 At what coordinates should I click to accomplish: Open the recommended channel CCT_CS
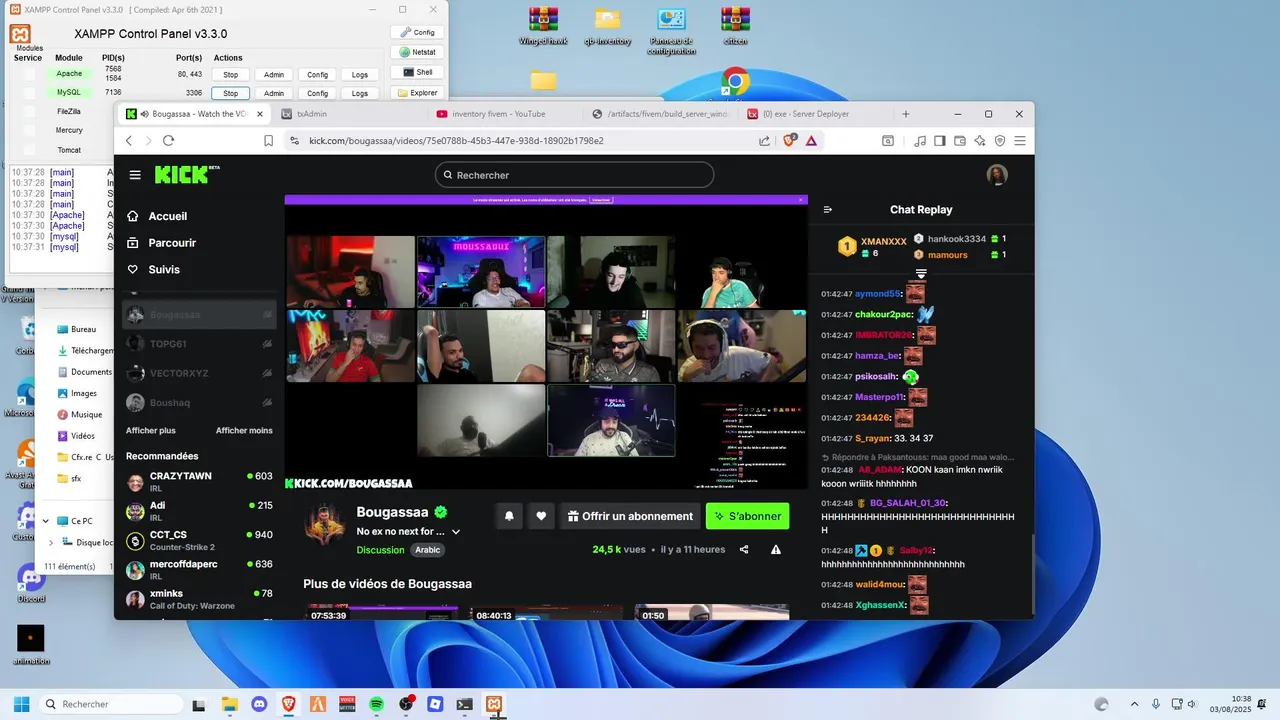click(x=199, y=541)
